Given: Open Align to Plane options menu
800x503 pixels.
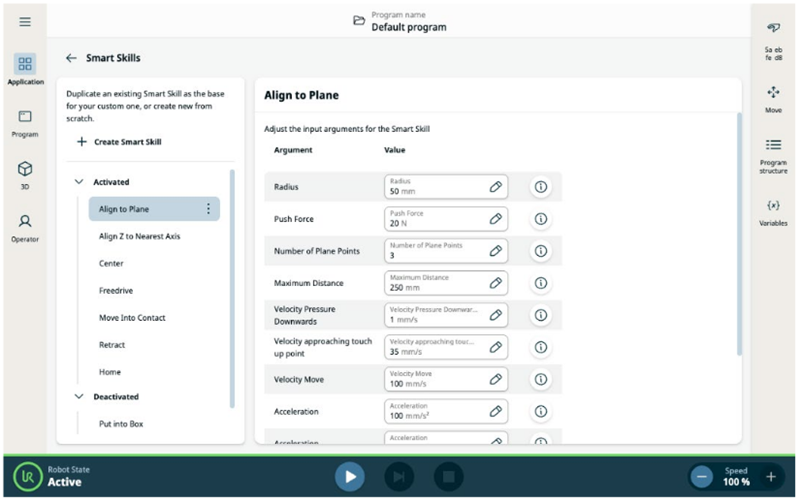Looking at the screenshot, I should [x=208, y=209].
